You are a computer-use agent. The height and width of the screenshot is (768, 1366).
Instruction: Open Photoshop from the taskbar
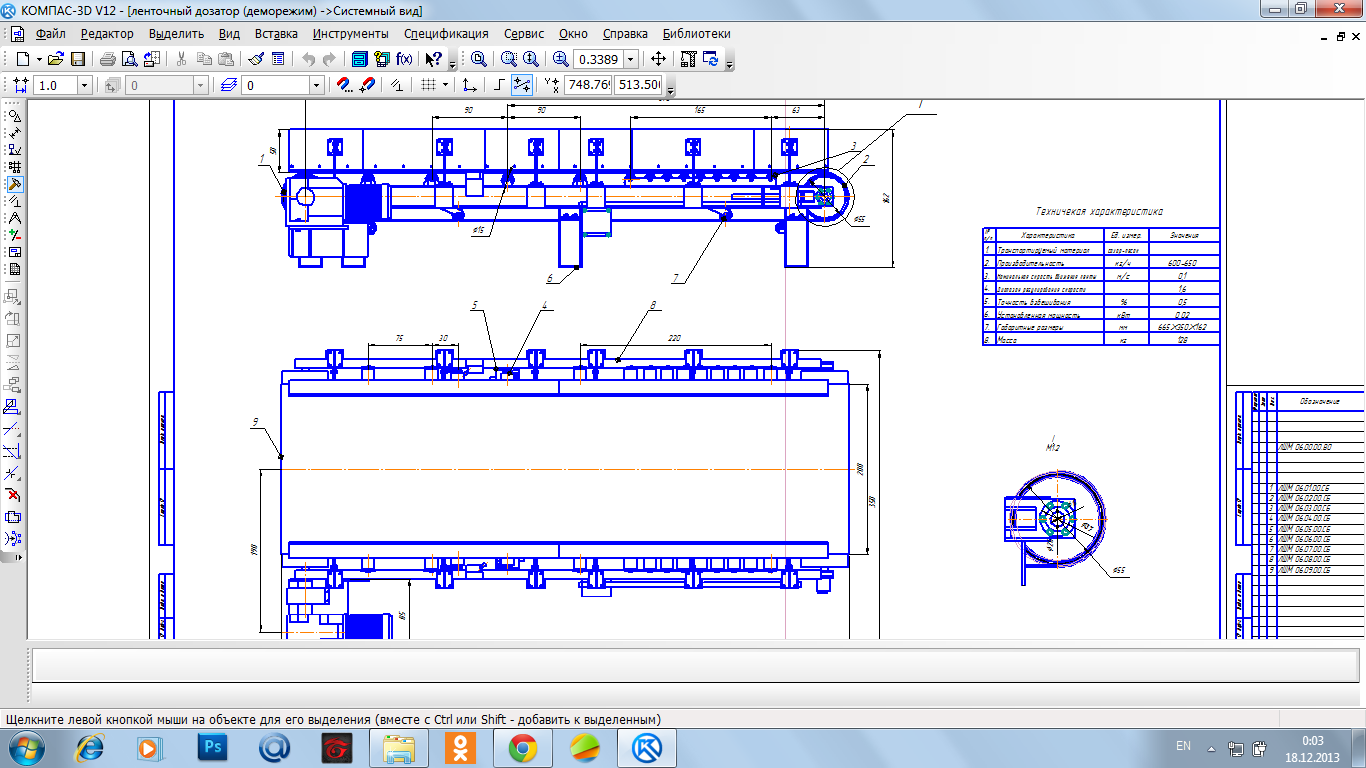213,747
